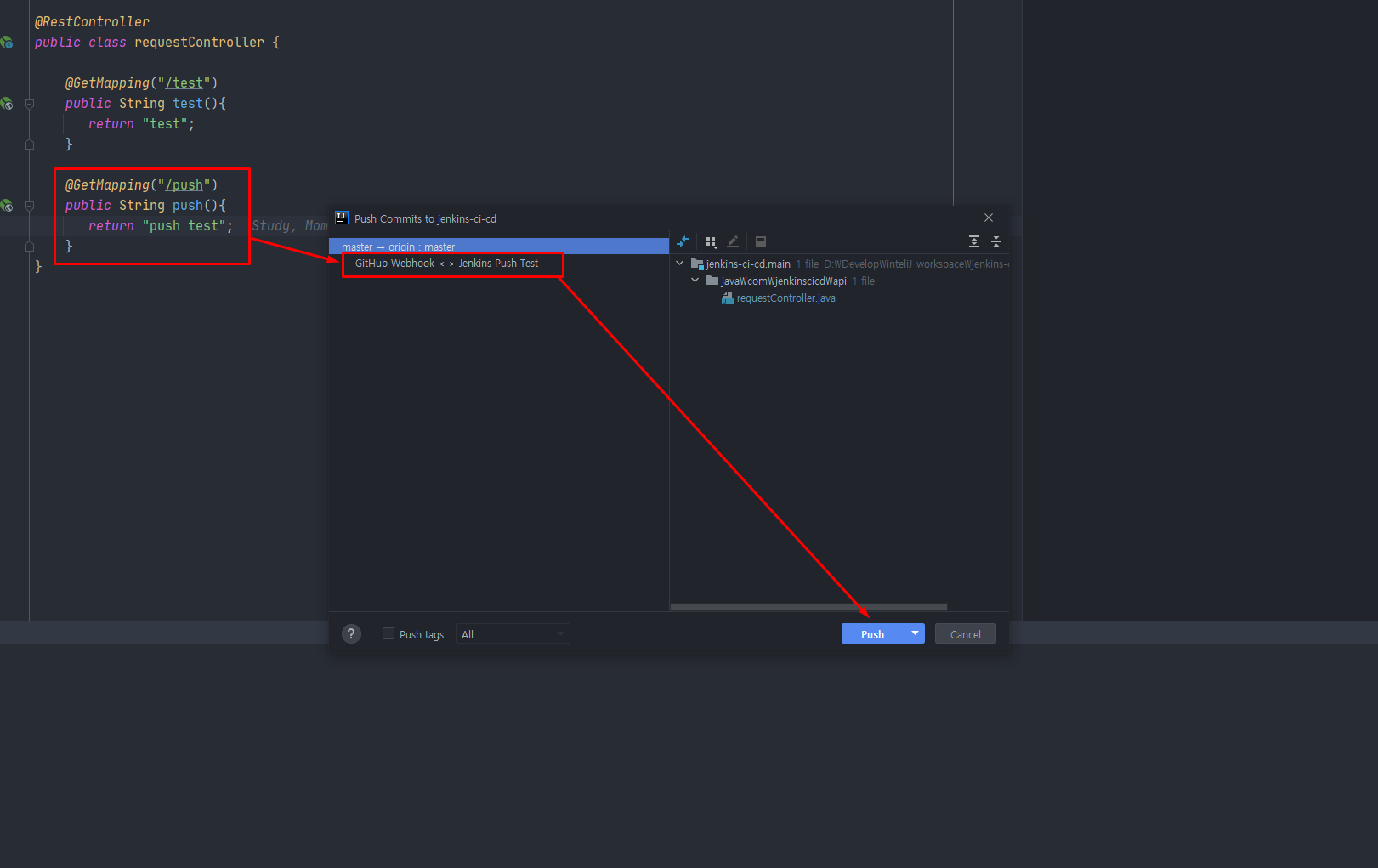Click the Collapse All icon
Screen dimensions: 1378x868
pyautogui.click(x=996, y=241)
